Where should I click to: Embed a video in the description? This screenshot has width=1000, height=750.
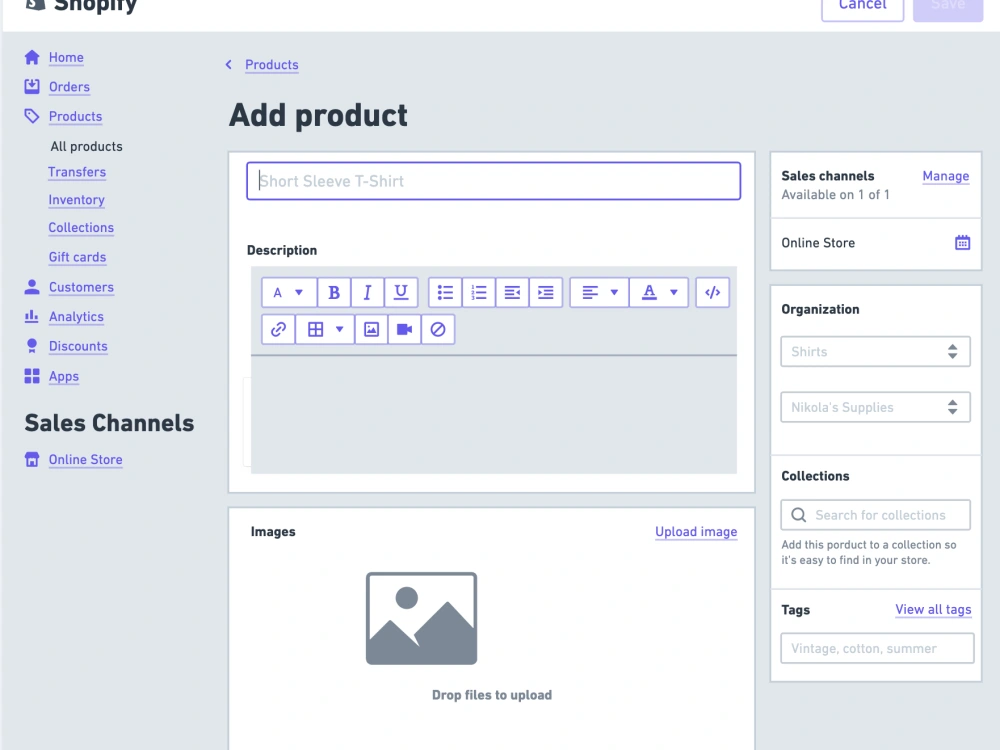[404, 330]
